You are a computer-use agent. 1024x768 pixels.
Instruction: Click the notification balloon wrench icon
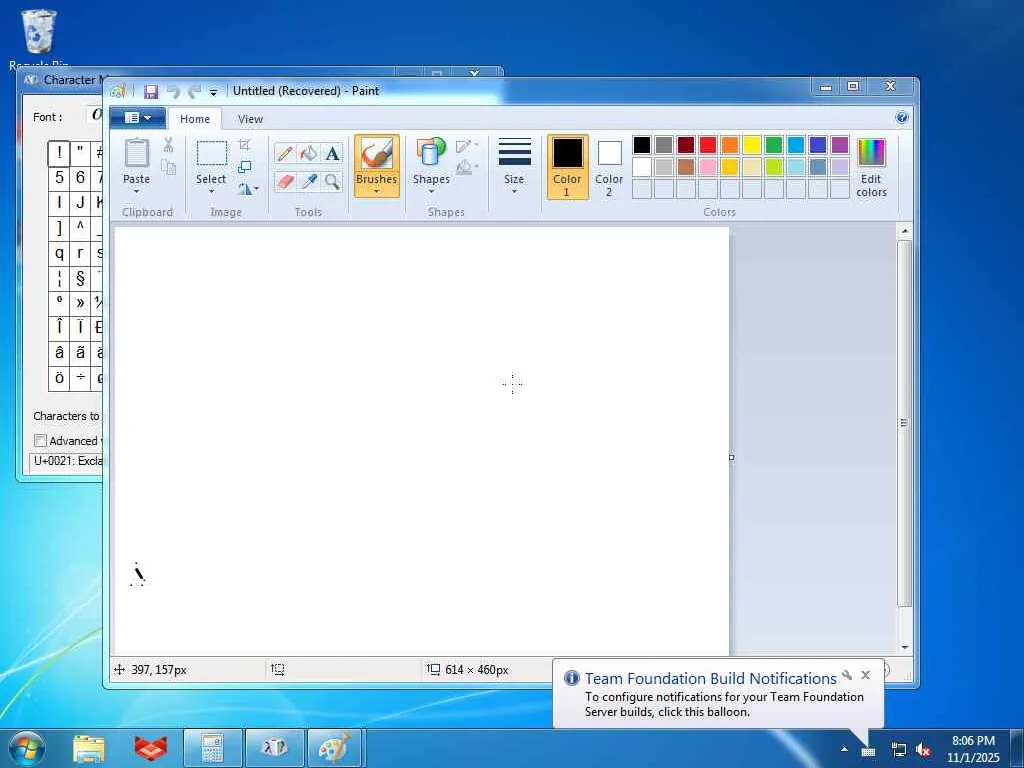click(x=847, y=675)
